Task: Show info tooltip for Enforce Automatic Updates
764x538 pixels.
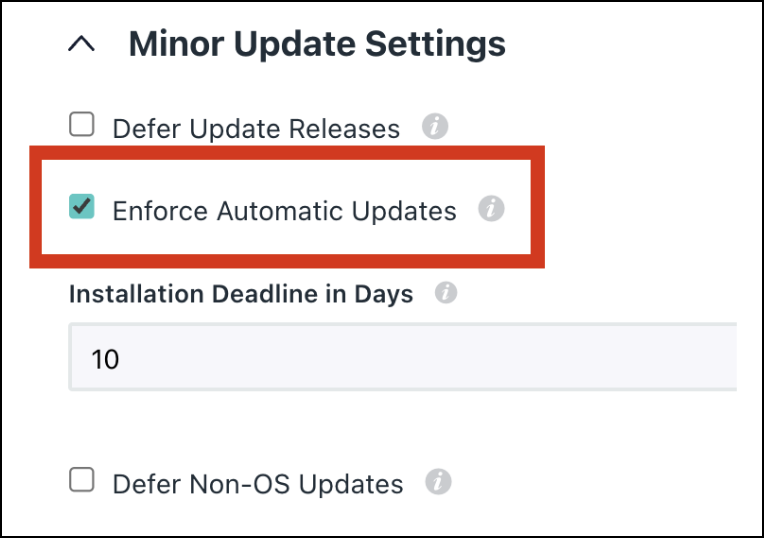Action: click(x=490, y=209)
